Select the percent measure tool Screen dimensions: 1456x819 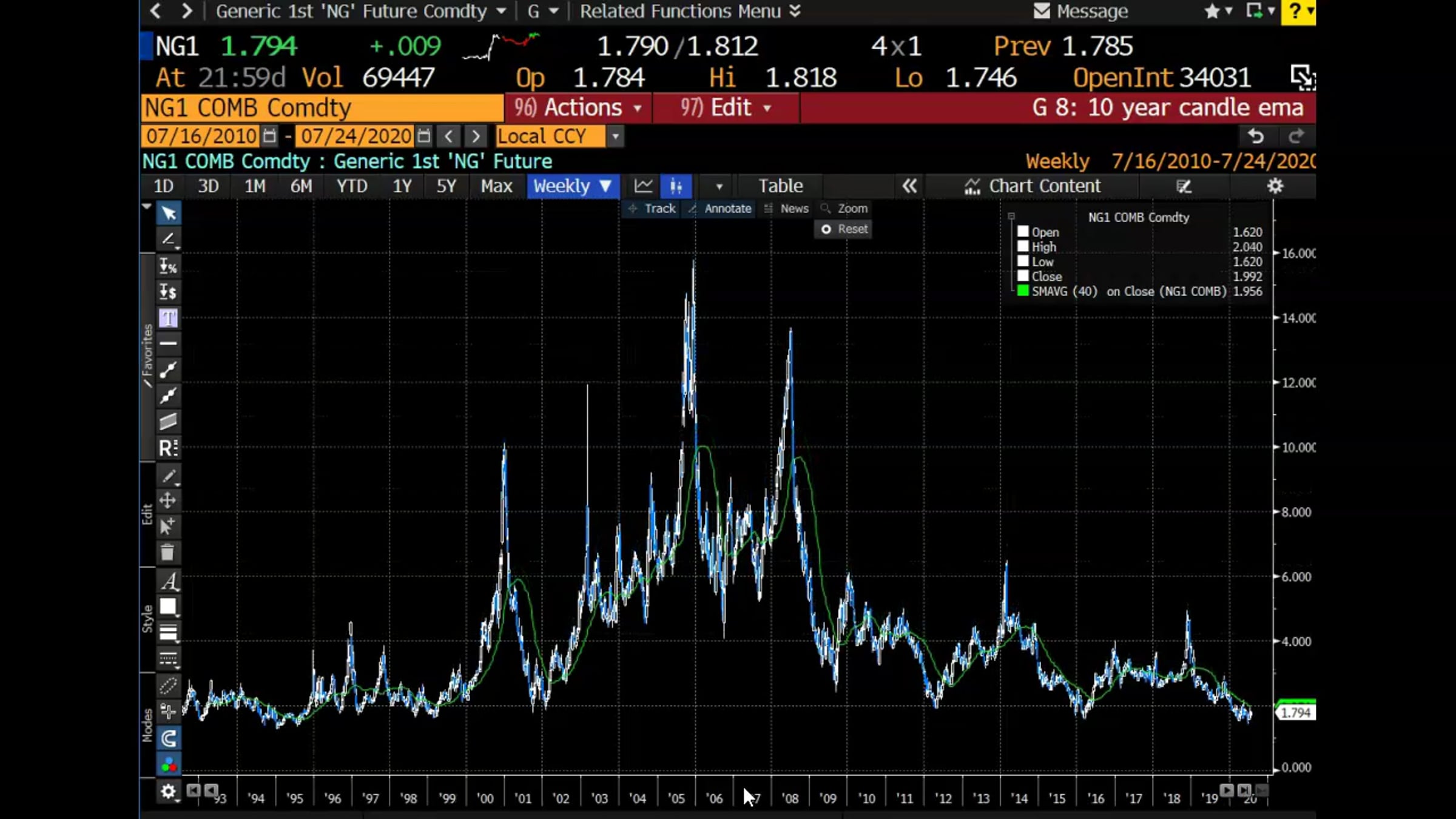[168, 266]
